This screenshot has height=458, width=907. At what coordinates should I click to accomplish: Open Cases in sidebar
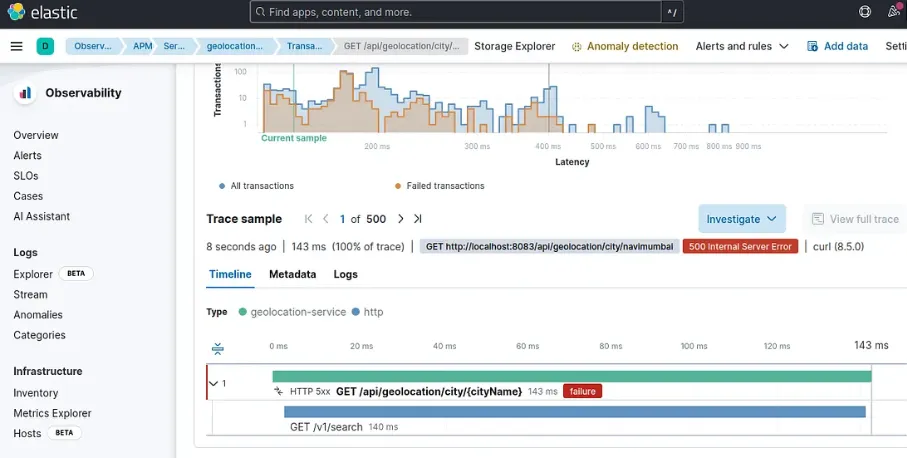[x=28, y=195]
